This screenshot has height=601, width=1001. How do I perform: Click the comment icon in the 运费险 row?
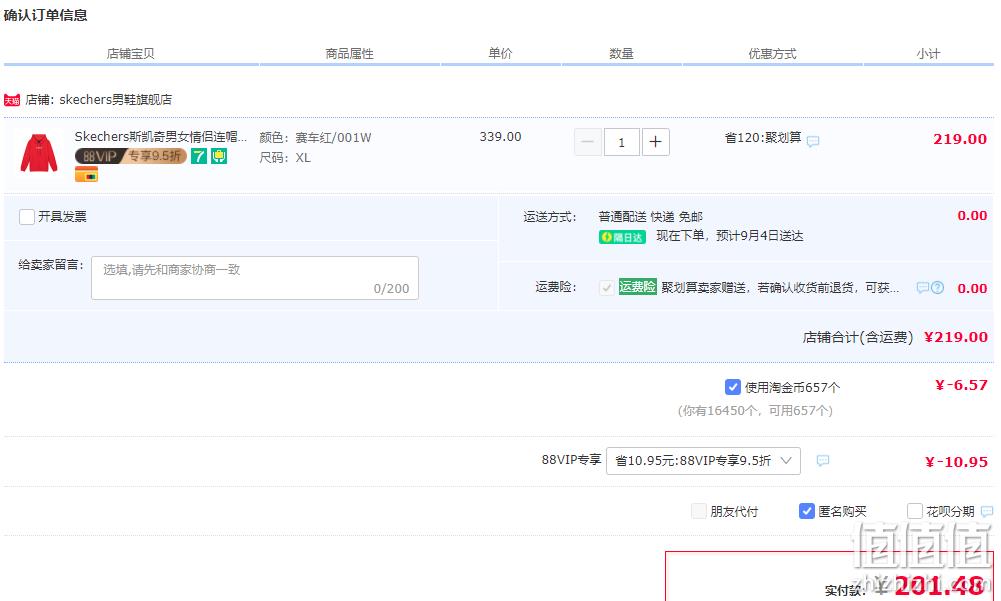pyautogui.click(x=922, y=287)
